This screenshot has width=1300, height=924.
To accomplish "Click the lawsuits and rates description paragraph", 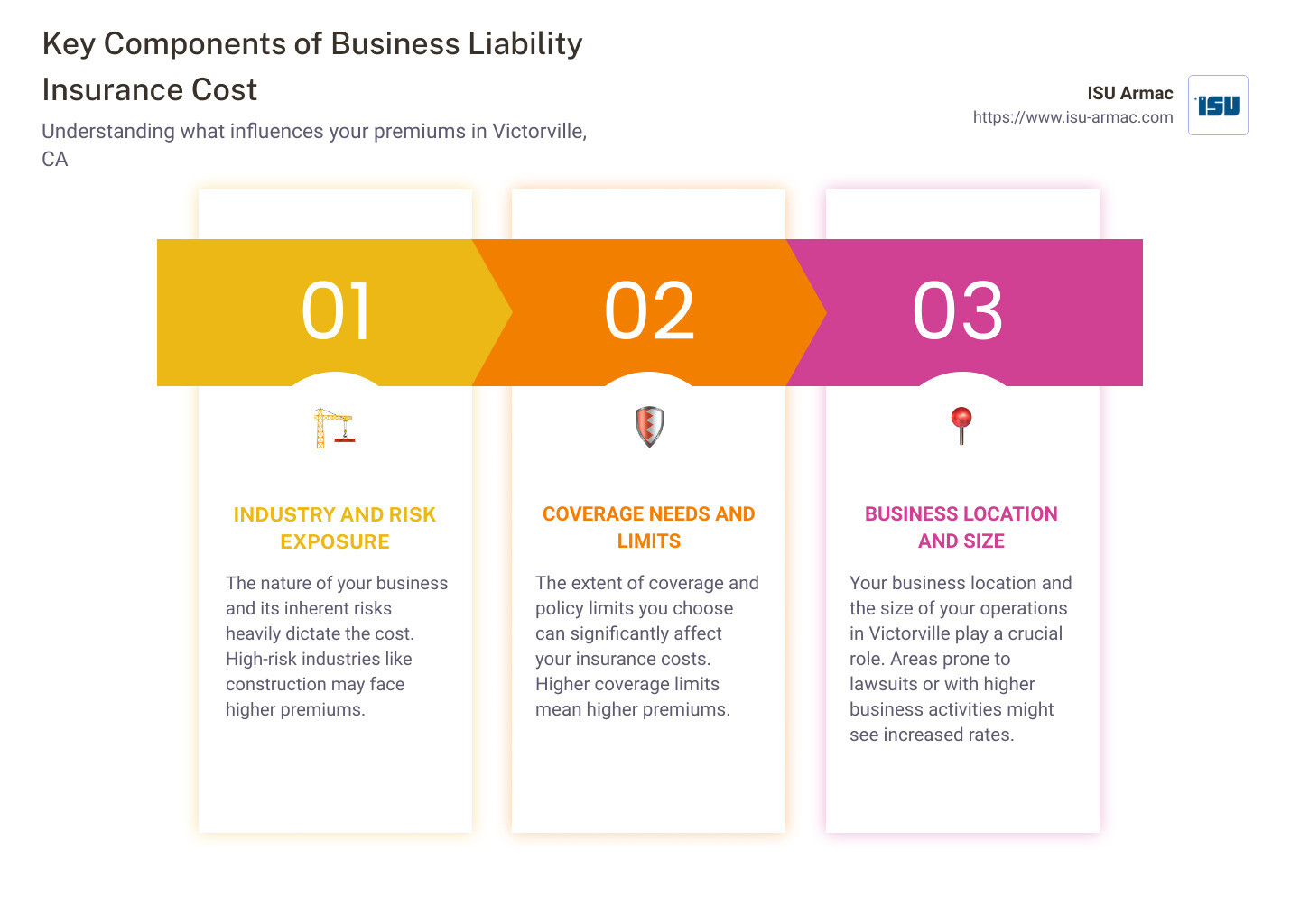I will (x=961, y=659).
